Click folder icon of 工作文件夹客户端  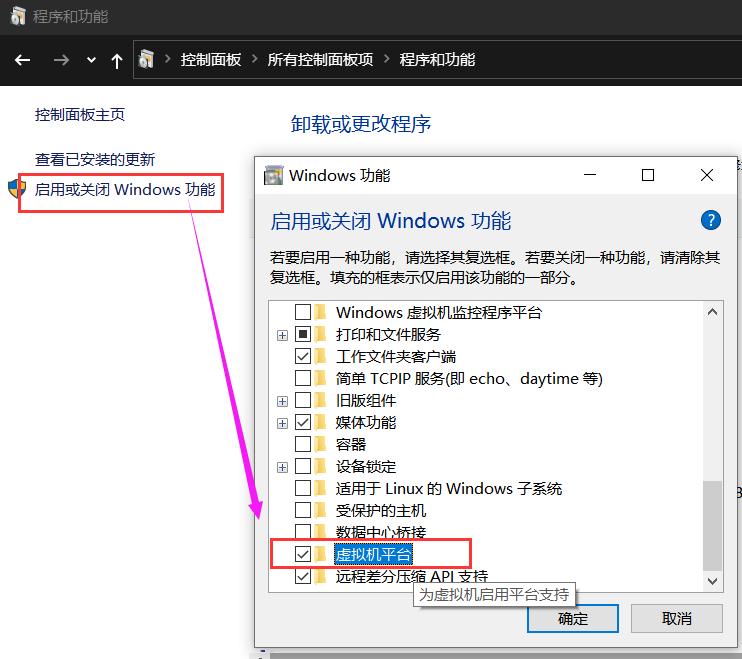[x=321, y=356]
